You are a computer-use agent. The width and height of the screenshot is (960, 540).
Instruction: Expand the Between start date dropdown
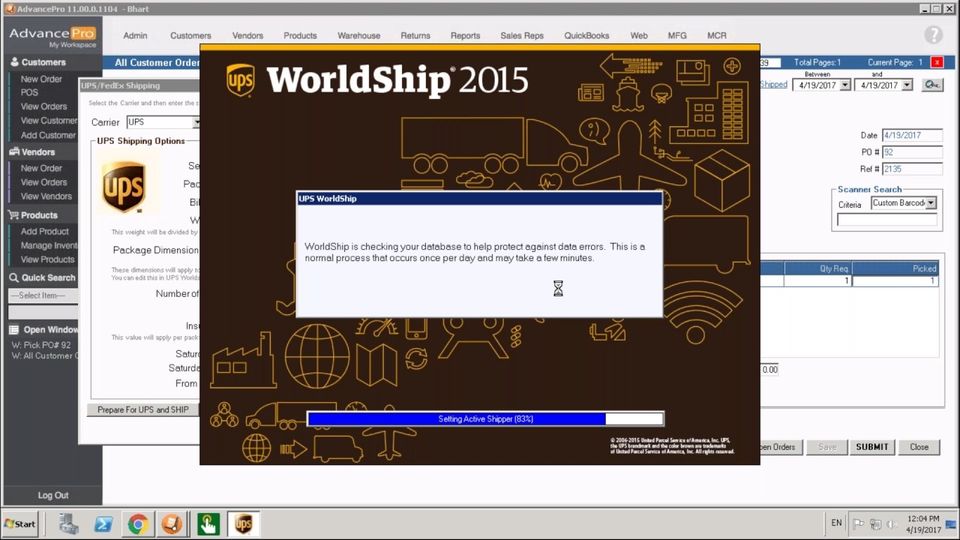(845, 85)
